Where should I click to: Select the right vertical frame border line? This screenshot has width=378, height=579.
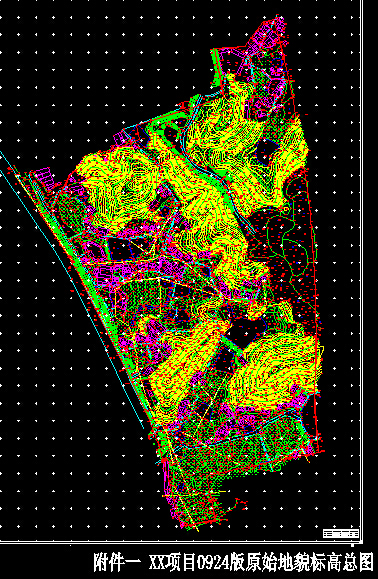coord(361,271)
